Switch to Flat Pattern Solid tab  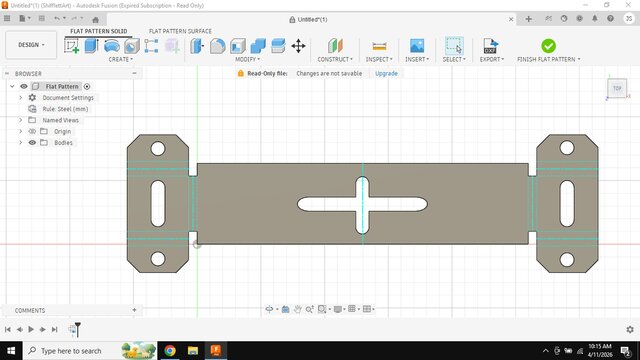tap(99, 31)
